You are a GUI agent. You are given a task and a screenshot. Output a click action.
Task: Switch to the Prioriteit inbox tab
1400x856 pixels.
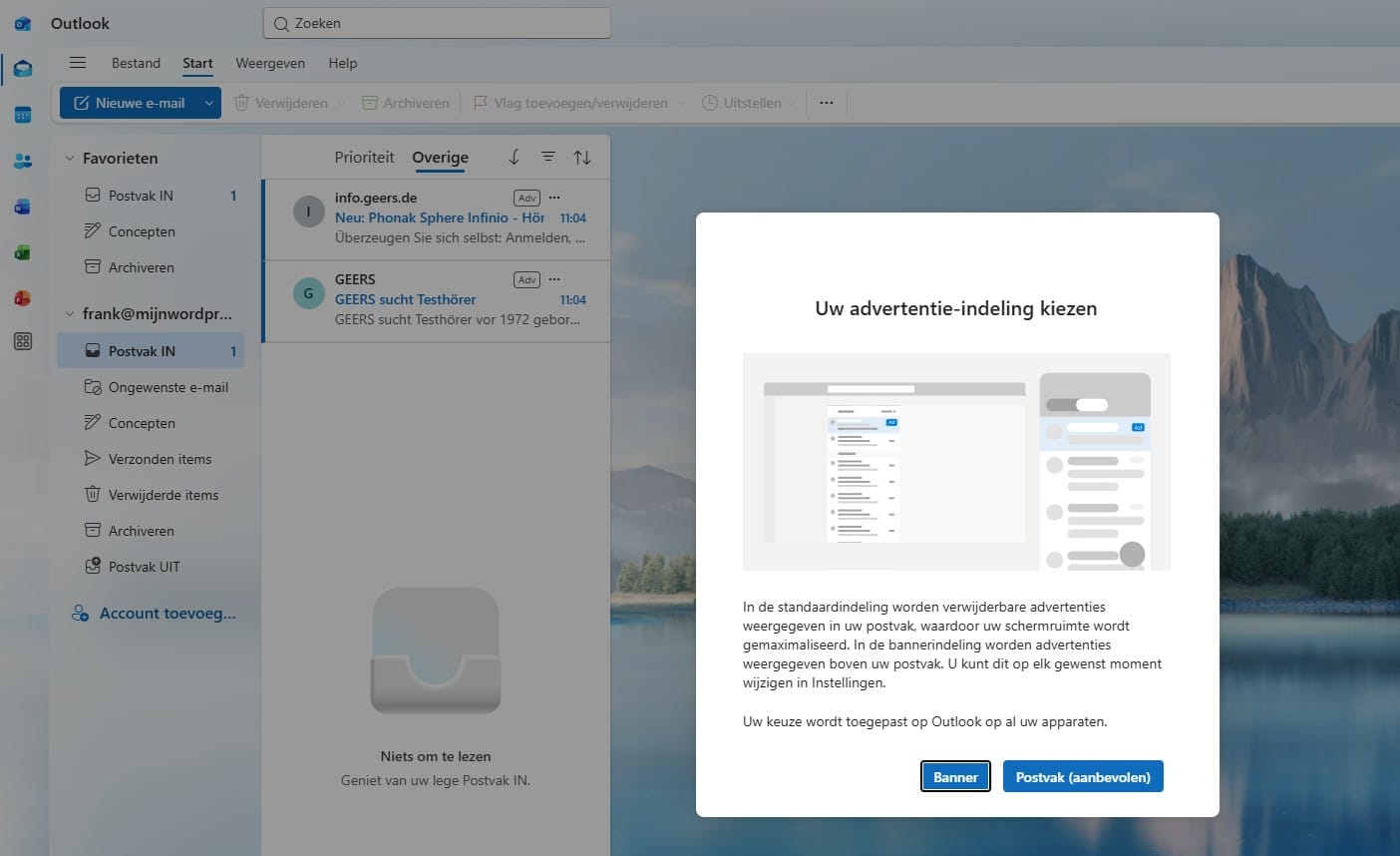click(x=364, y=157)
